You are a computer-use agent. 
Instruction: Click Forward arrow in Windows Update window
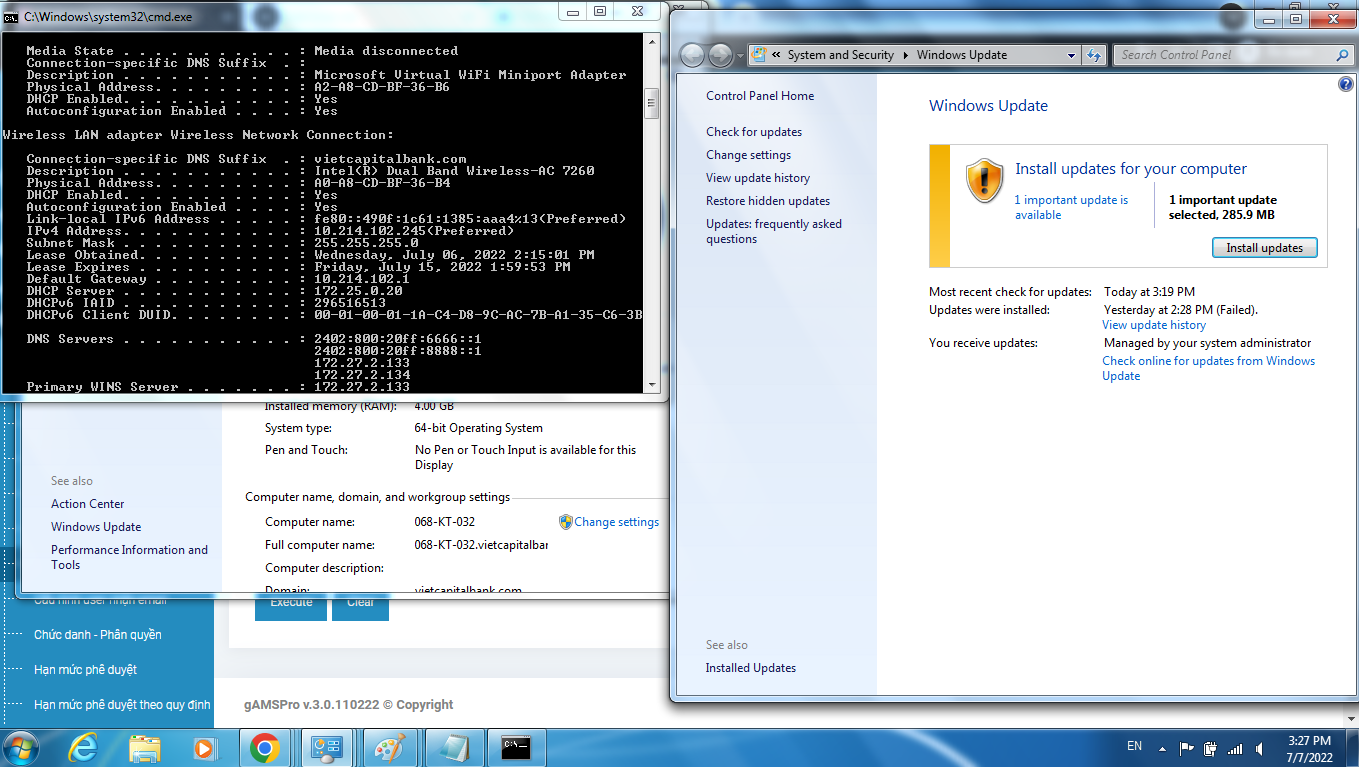(x=720, y=55)
